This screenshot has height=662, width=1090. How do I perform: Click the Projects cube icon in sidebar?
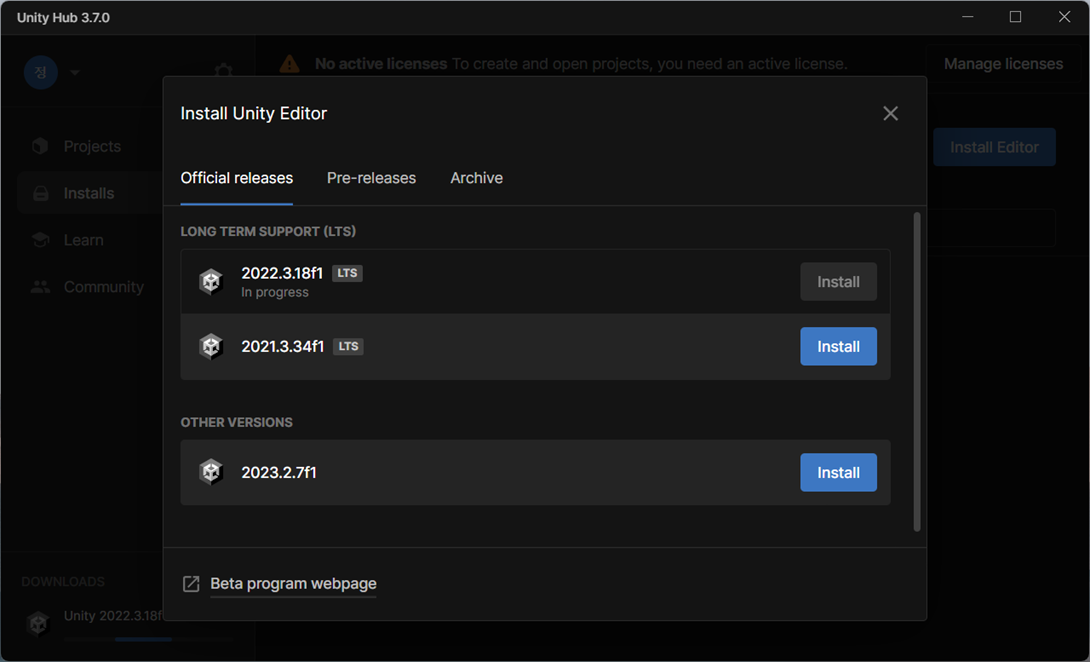pyautogui.click(x=40, y=146)
